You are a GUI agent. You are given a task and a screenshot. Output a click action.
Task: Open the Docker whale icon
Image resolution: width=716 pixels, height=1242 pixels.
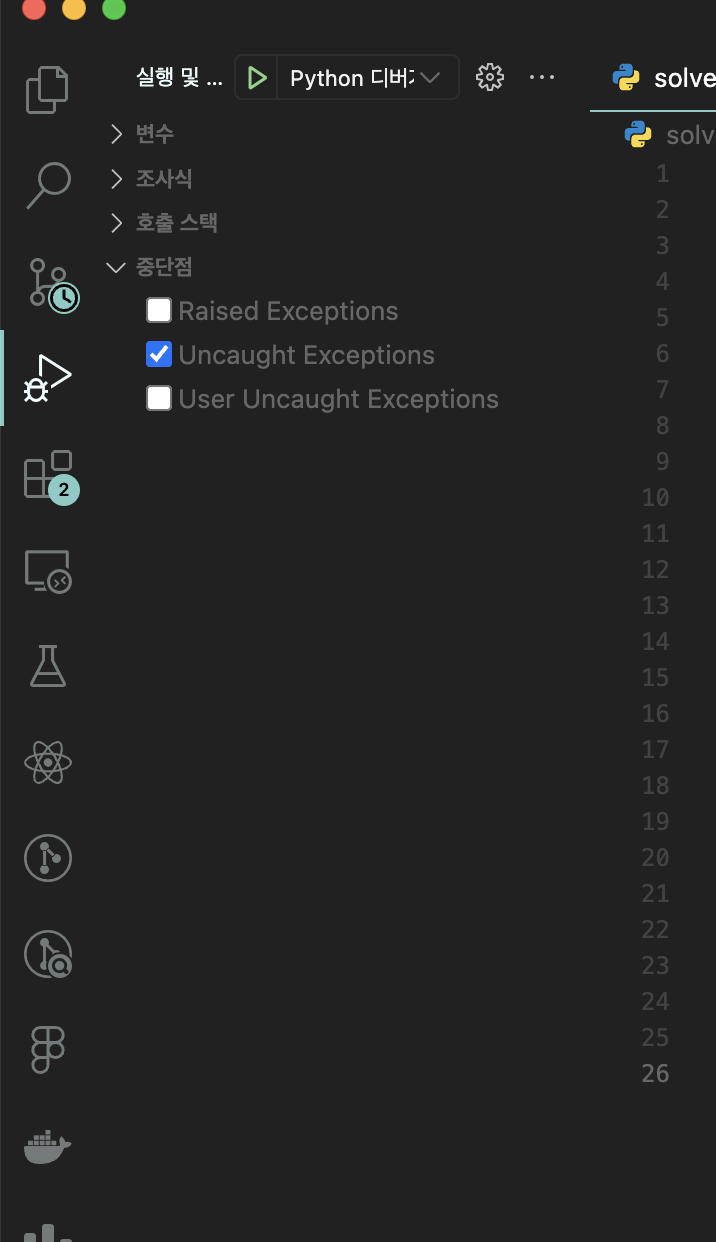coord(48,1146)
